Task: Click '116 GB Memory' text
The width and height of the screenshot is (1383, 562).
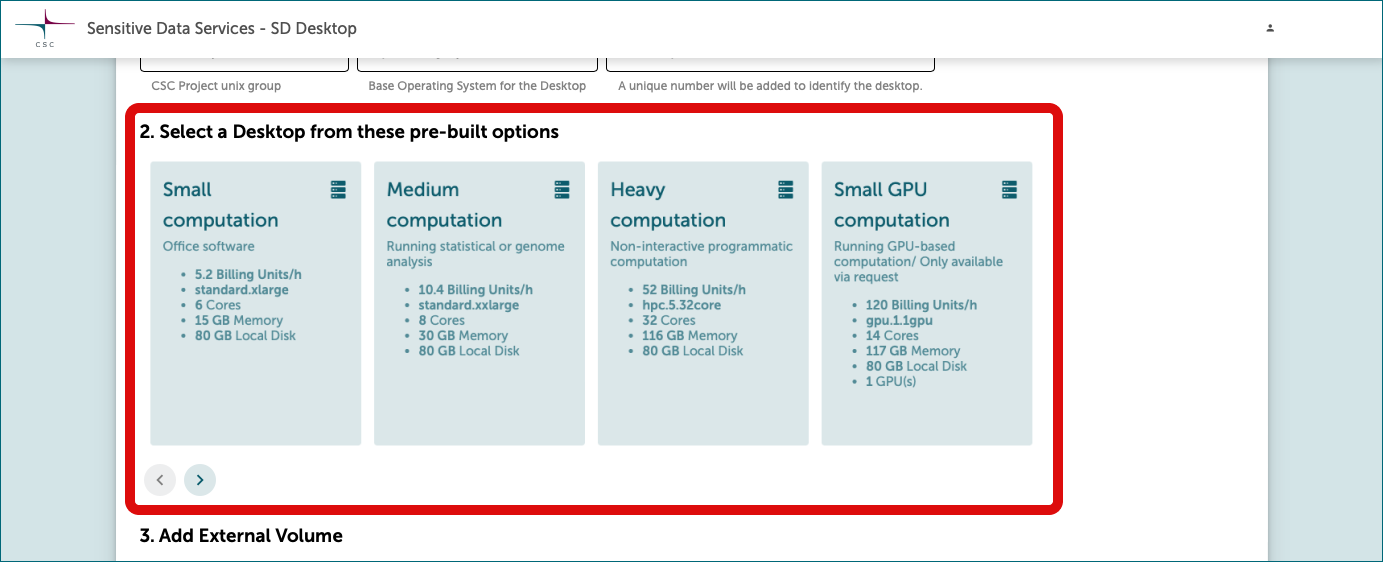Action: tap(690, 336)
